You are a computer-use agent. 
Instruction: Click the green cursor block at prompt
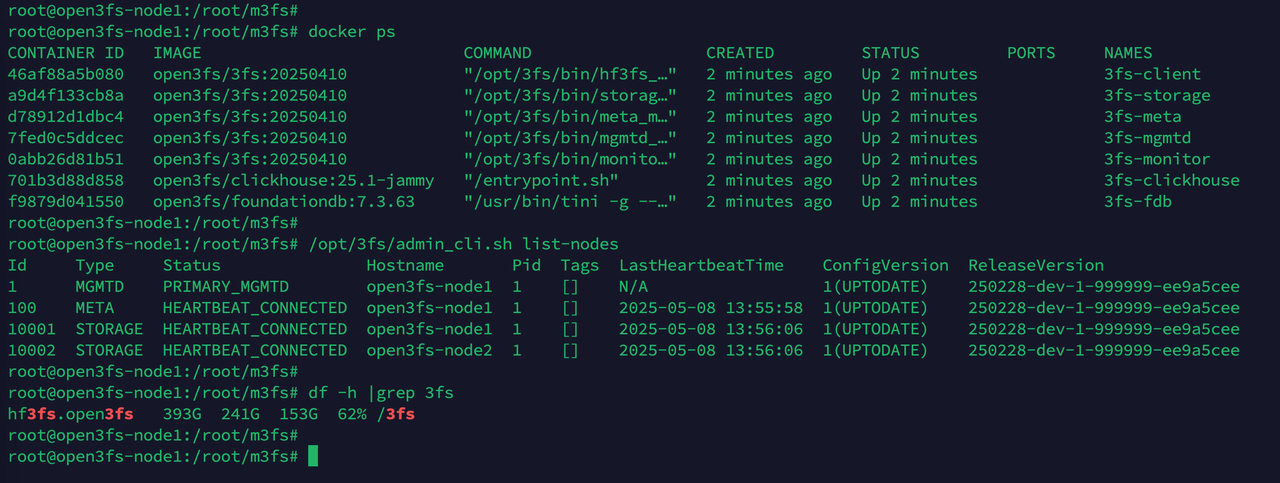pos(312,457)
